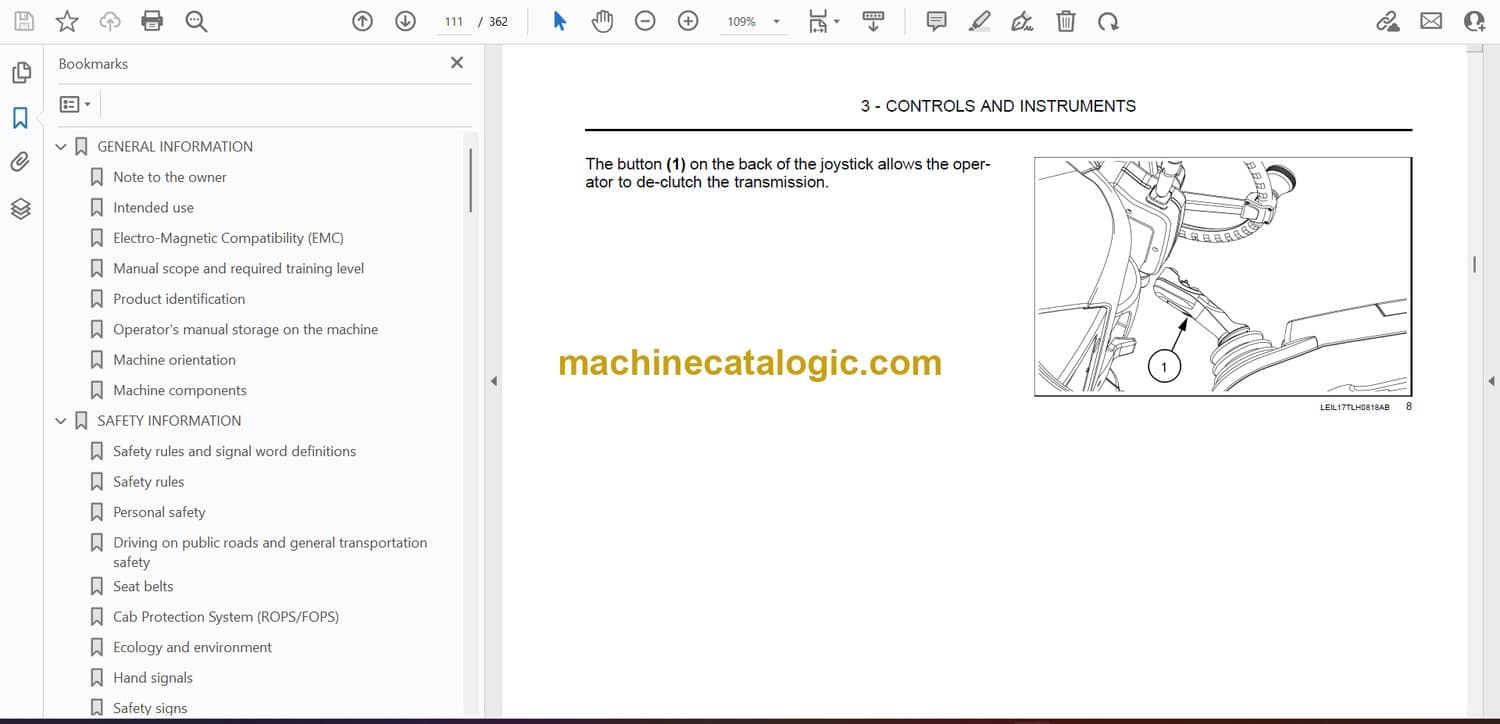The width and height of the screenshot is (1500, 724).
Task: Add the document to starred favorites
Action: tap(67, 21)
